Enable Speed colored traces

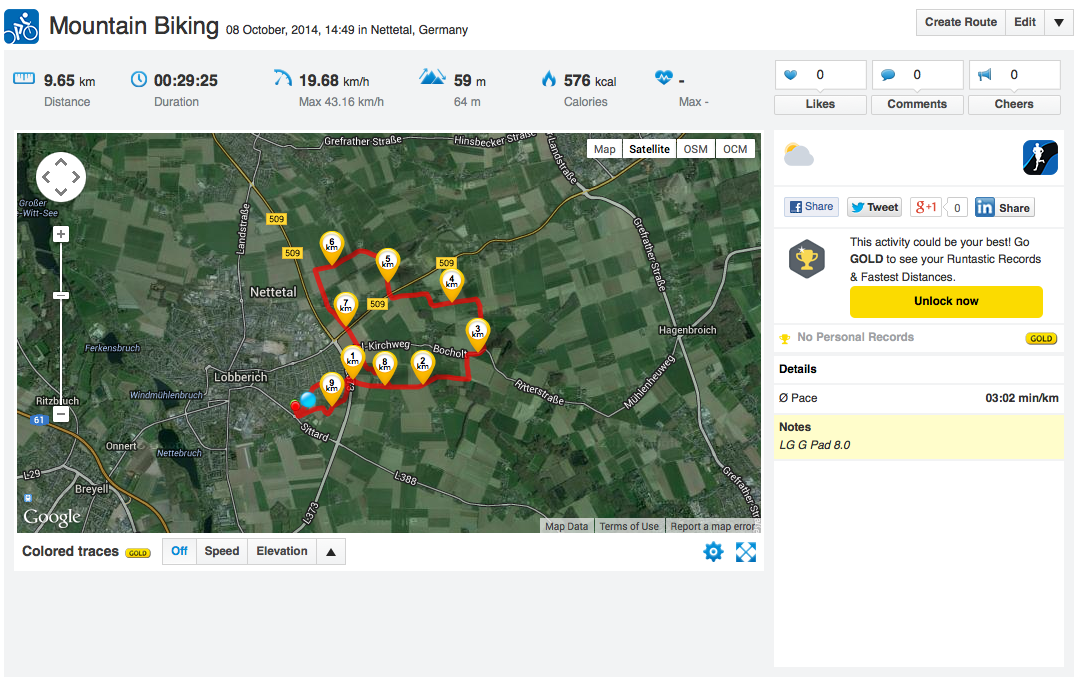222,551
